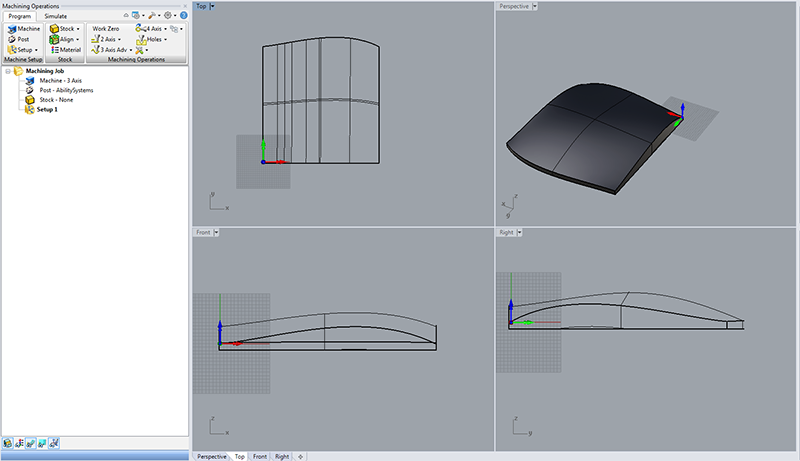The width and height of the screenshot is (800, 461).
Task: Click the fourth display toggle at panel bottom
Action: (x=42, y=444)
